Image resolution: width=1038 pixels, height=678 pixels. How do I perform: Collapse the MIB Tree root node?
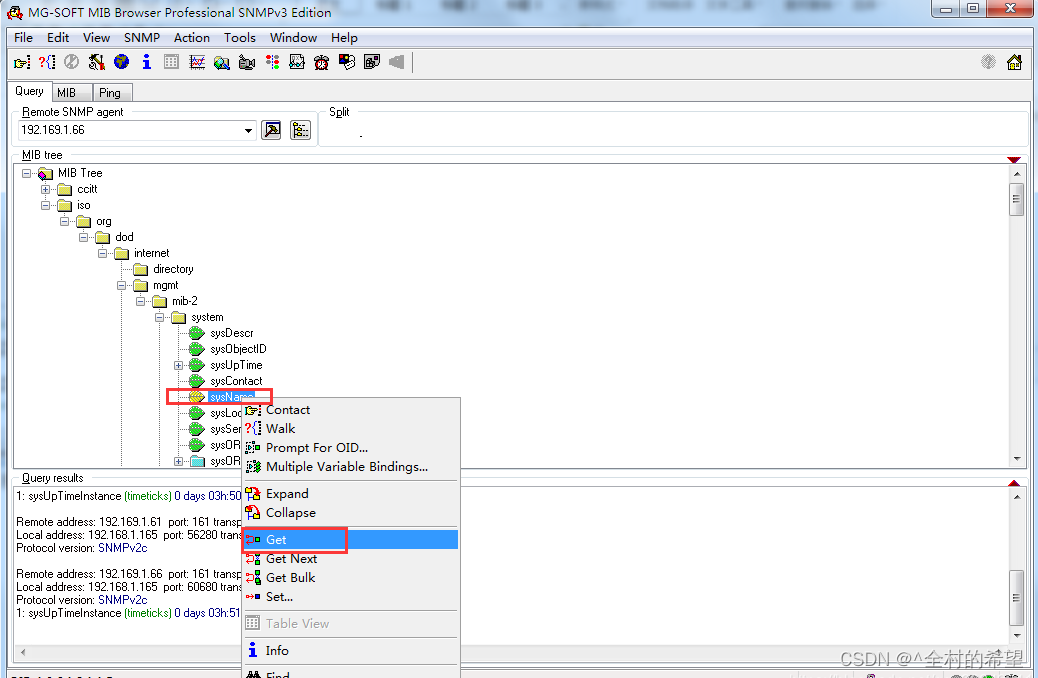coord(26,173)
